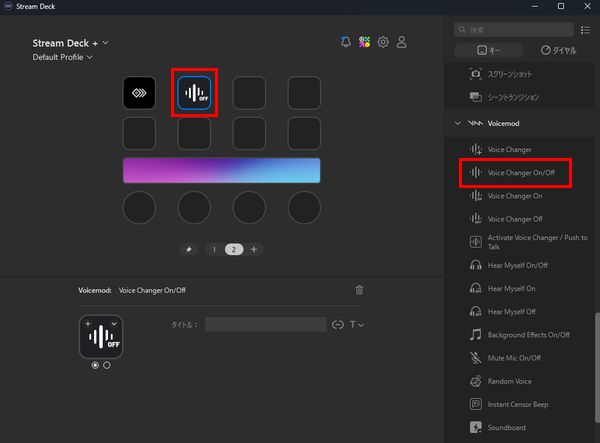
Task: Open the Default Profile dropdown
Action: point(62,57)
